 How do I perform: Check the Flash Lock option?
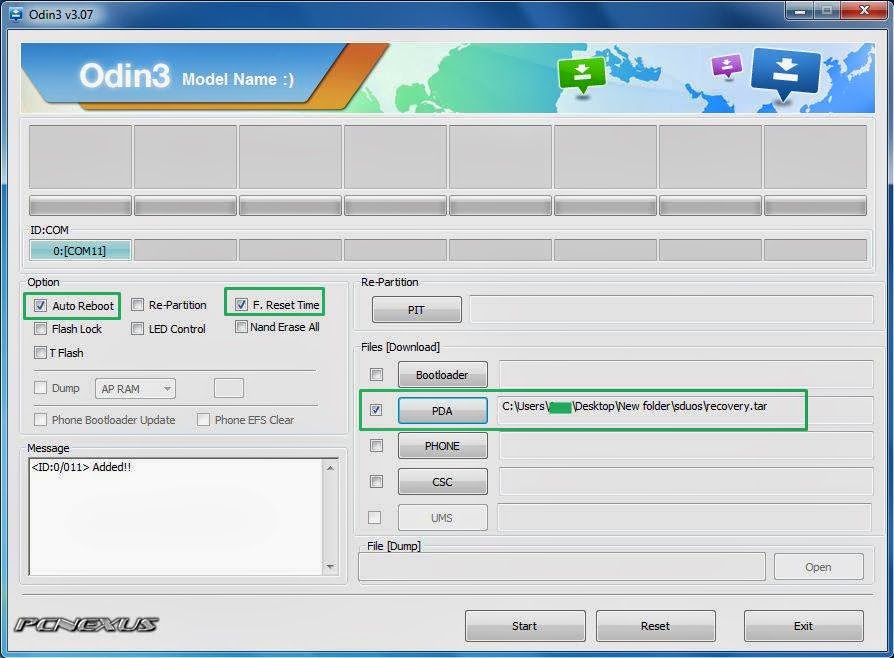coord(40,328)
